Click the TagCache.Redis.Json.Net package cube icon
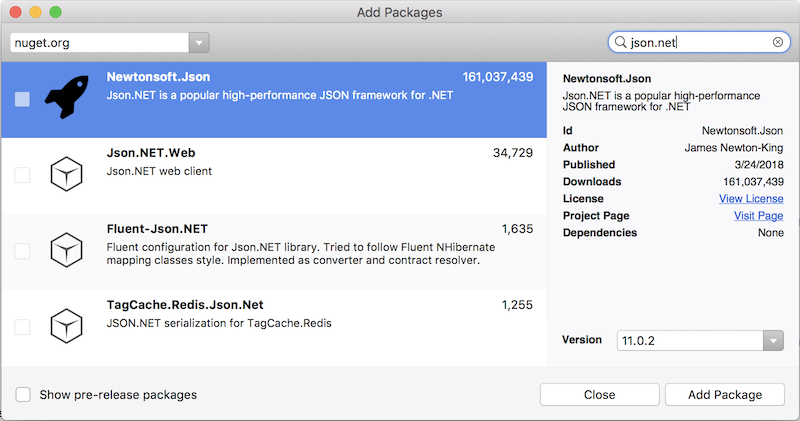This screenshot has width=800, height=421. tap(66, 326)
